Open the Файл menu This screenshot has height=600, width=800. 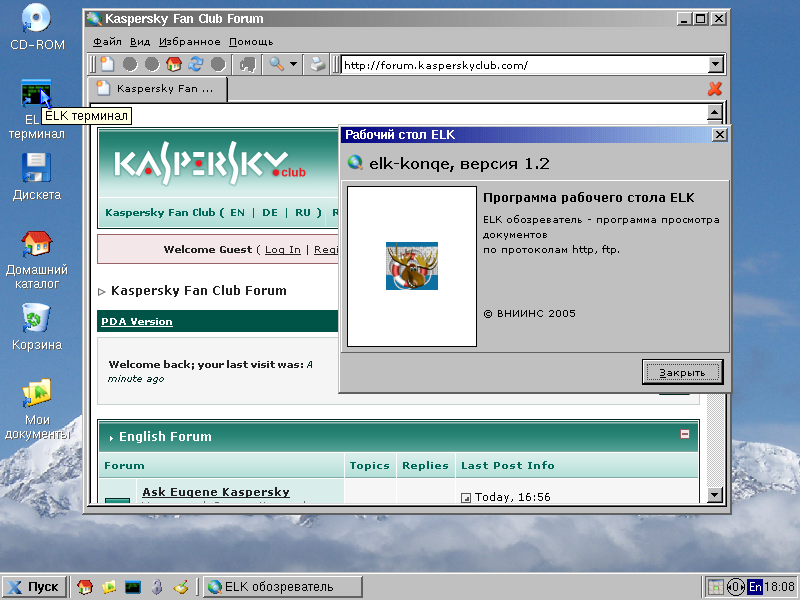coord(107,42)
